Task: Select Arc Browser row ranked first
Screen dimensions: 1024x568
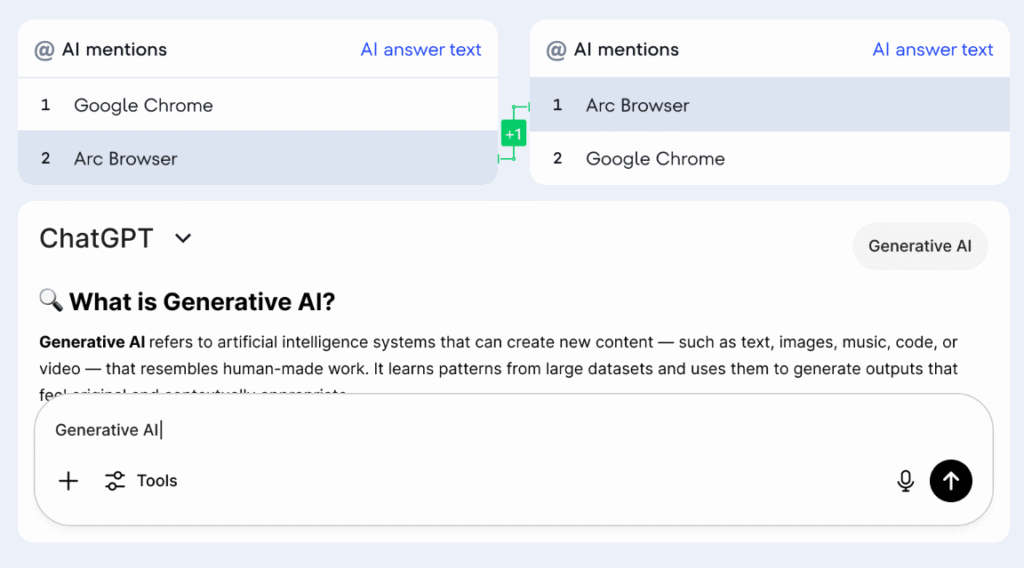Action: tap(769, 104)
